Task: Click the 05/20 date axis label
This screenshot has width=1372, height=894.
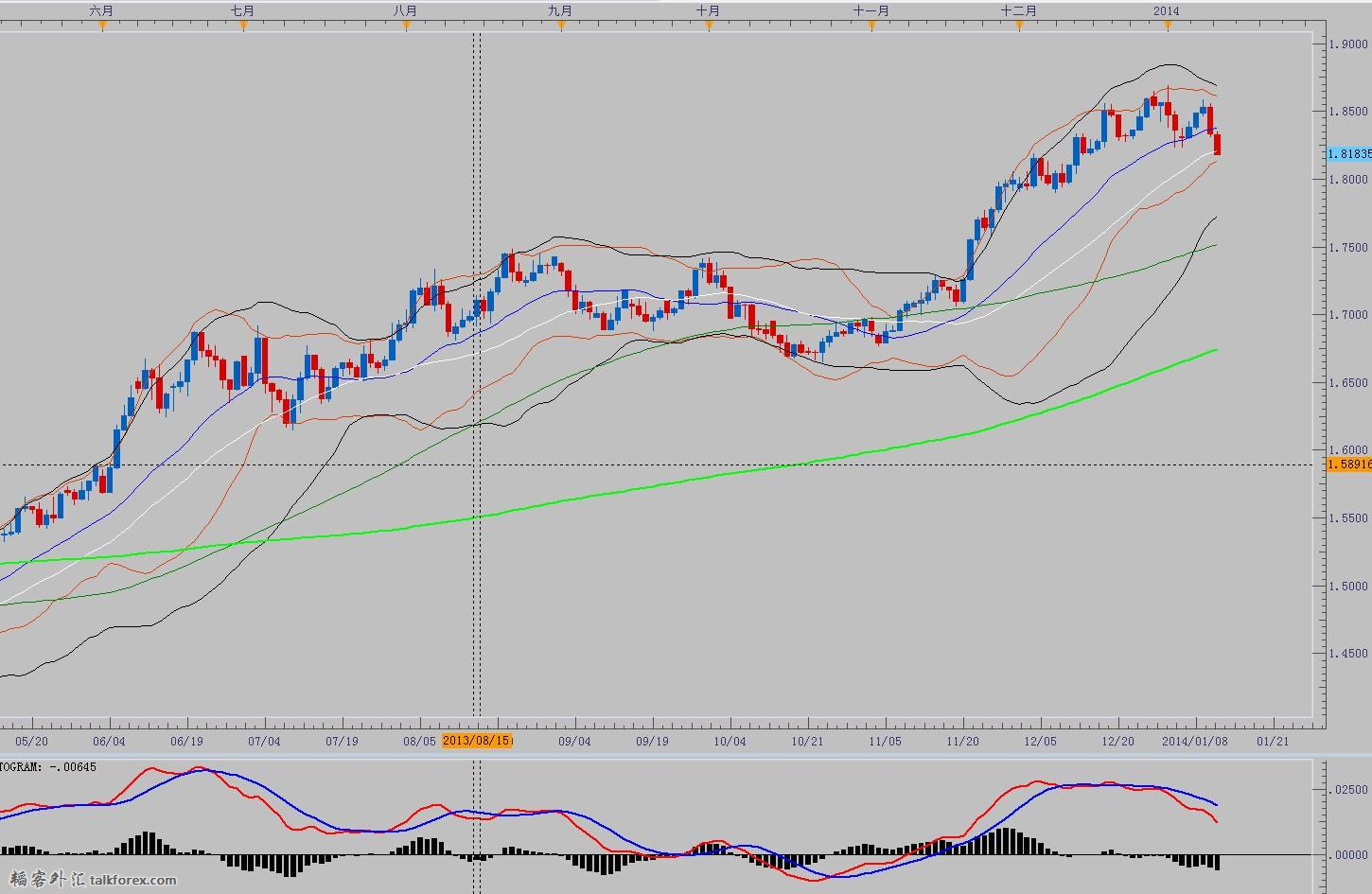Action: click(x=32, y=742)
